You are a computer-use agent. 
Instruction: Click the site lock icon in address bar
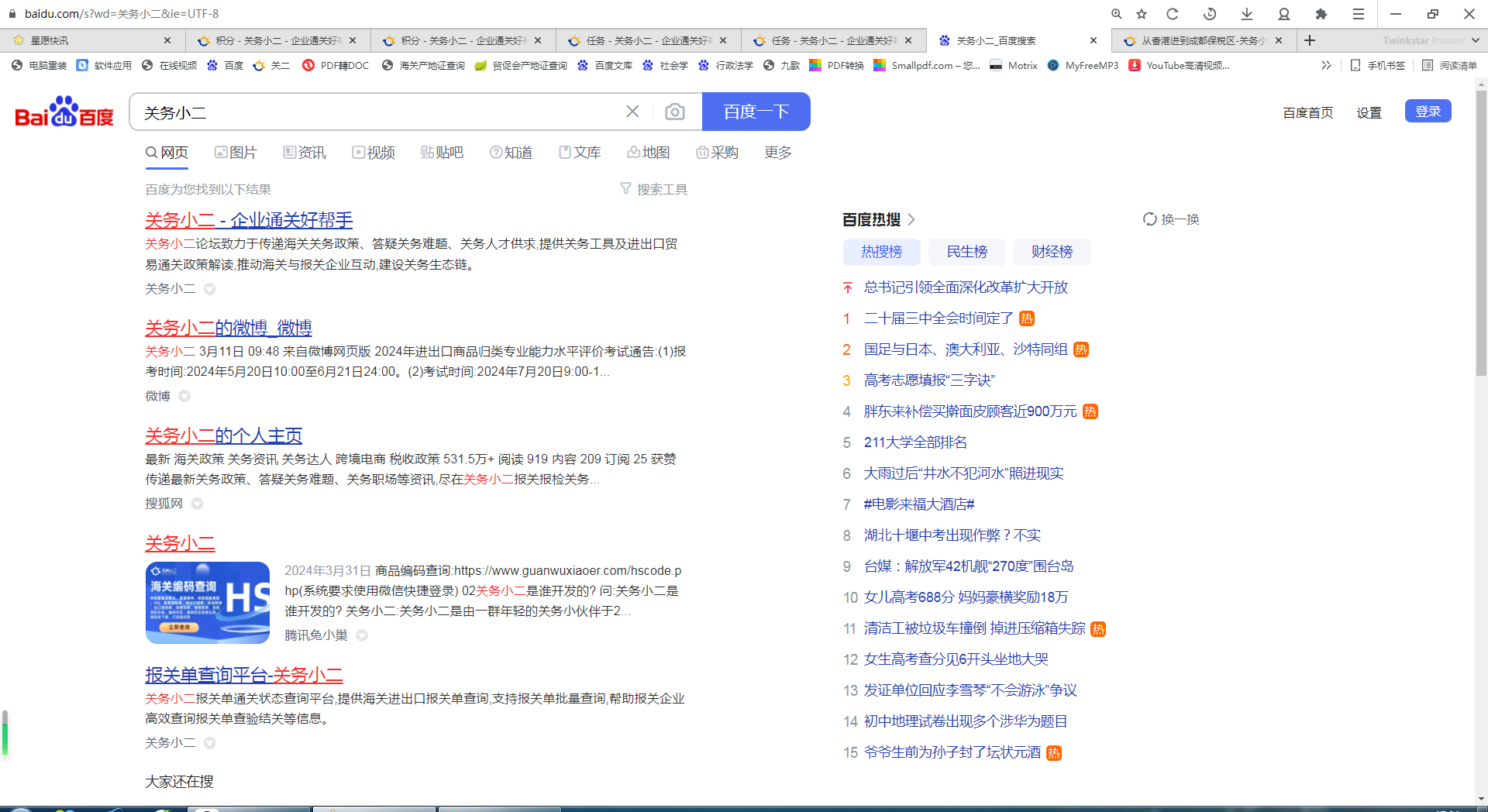12,14
